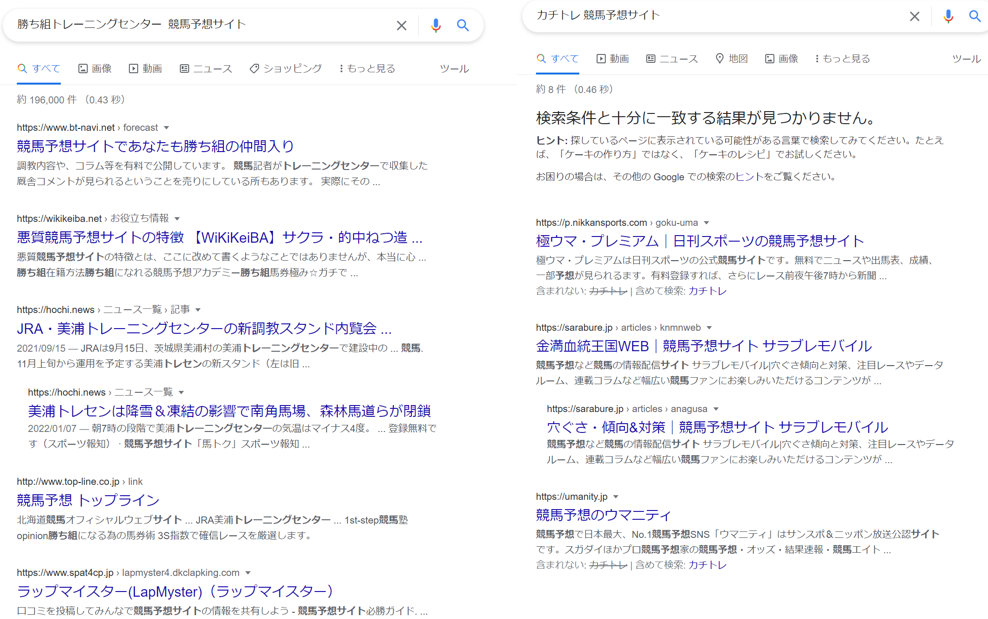Expand the arrow next to p.nikkansports.com › goku-uma
The width and height of the screenshot is (988, 619).
coord(706,223)
